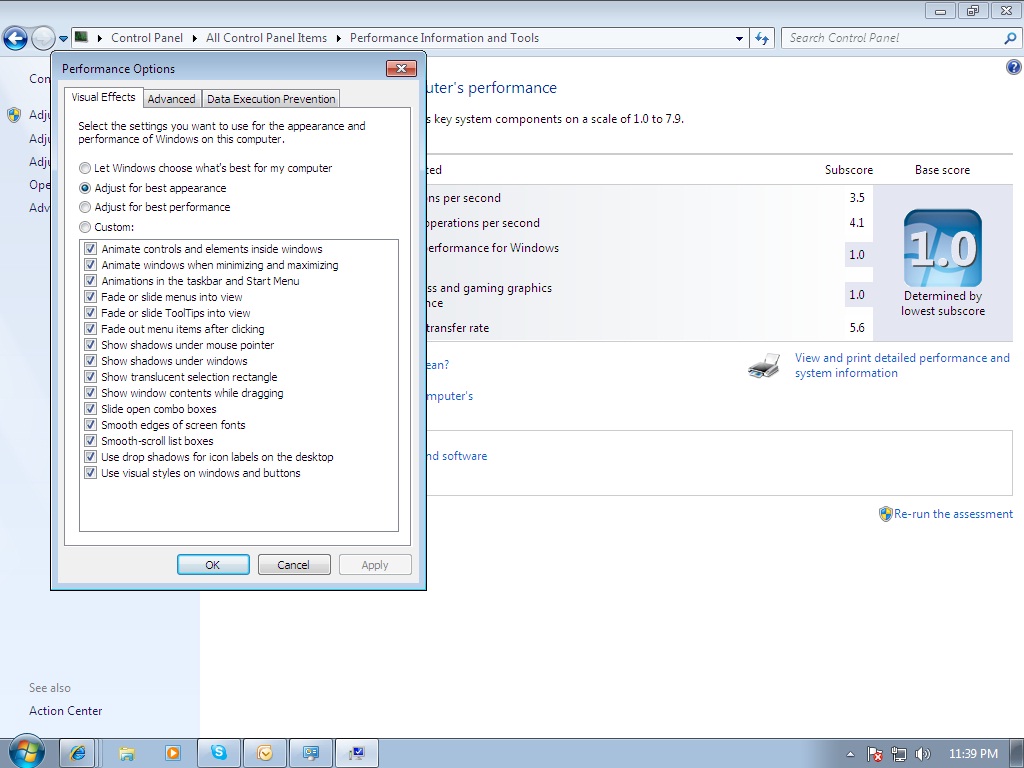The image size is (1024, 768).
Task: Select Adjust for best performance option
Action: [x=85, y=208]
